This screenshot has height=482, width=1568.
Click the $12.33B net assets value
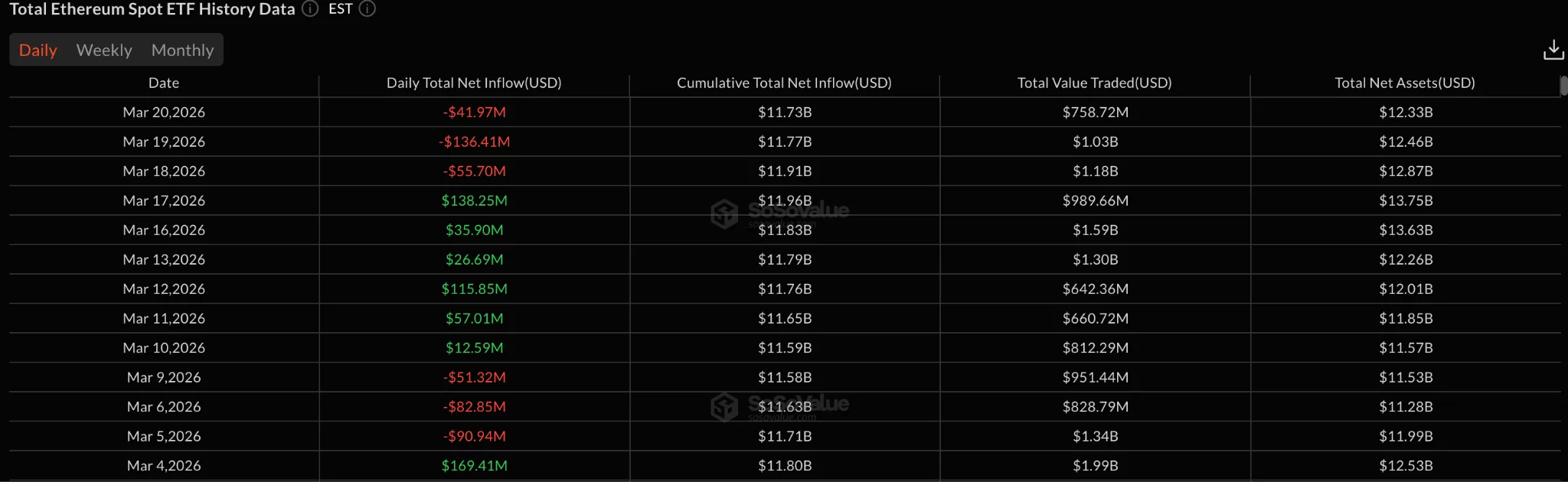(x=1404, y=112)
